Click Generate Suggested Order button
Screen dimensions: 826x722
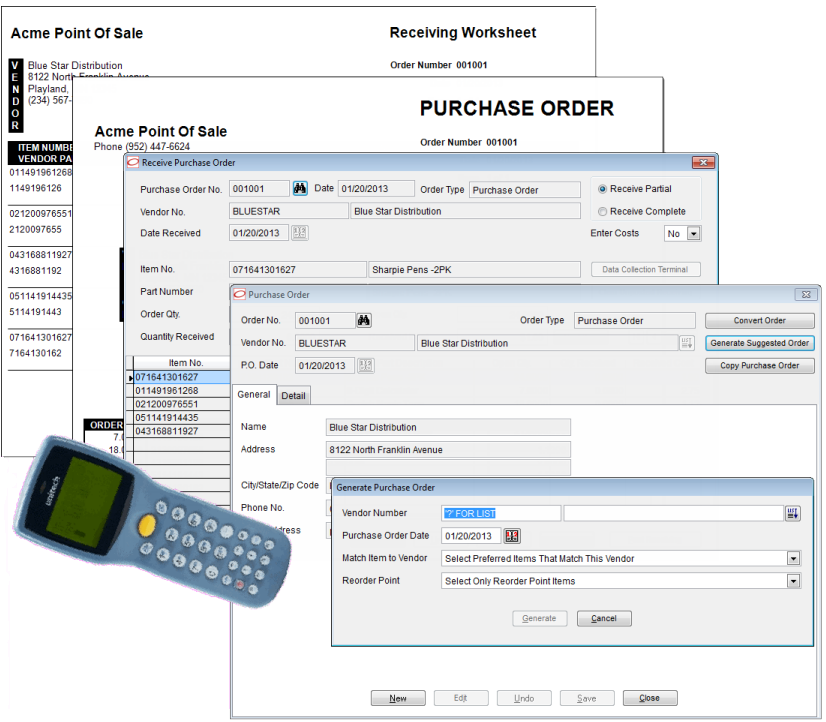click(x=760, y=343)
